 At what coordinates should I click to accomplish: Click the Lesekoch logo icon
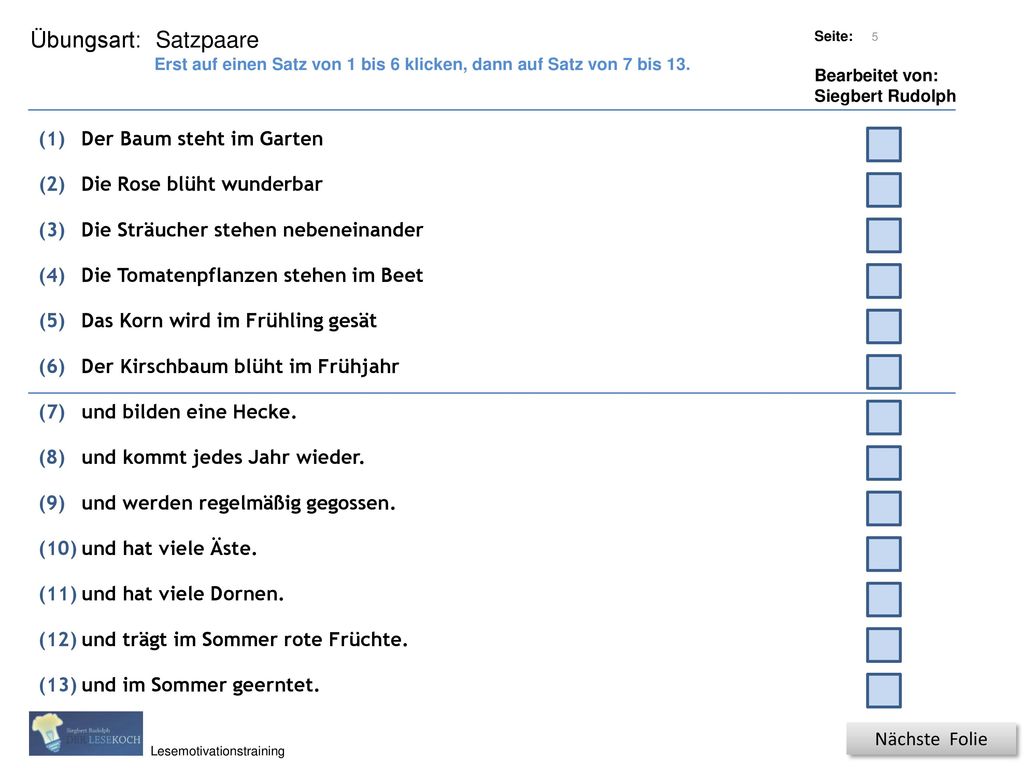tap(86, 733)
